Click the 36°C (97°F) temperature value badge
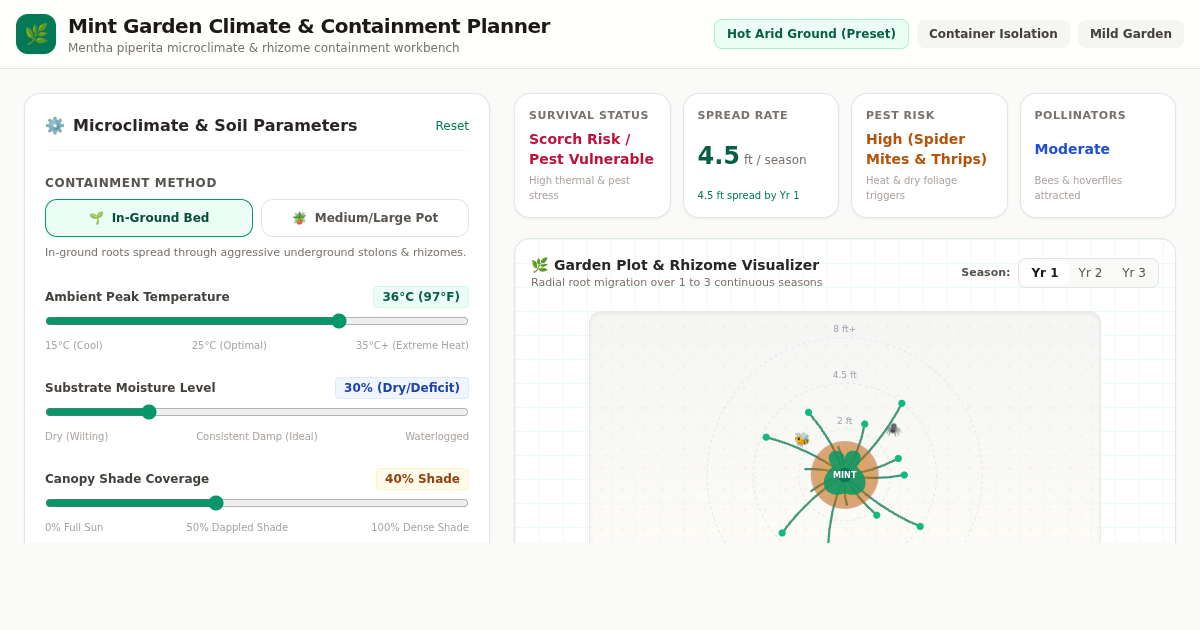Viewport: 1200px width, 630px height. tap(421, 297)
